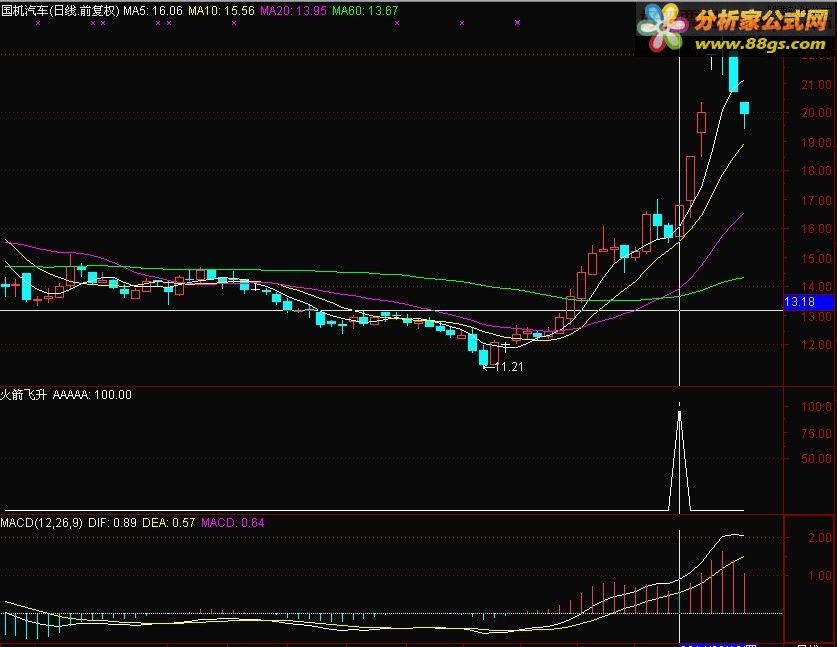This screenshot has height=647, width=837.
Task: Click the 100.0 indicator axis label
Action: [816, 407]
